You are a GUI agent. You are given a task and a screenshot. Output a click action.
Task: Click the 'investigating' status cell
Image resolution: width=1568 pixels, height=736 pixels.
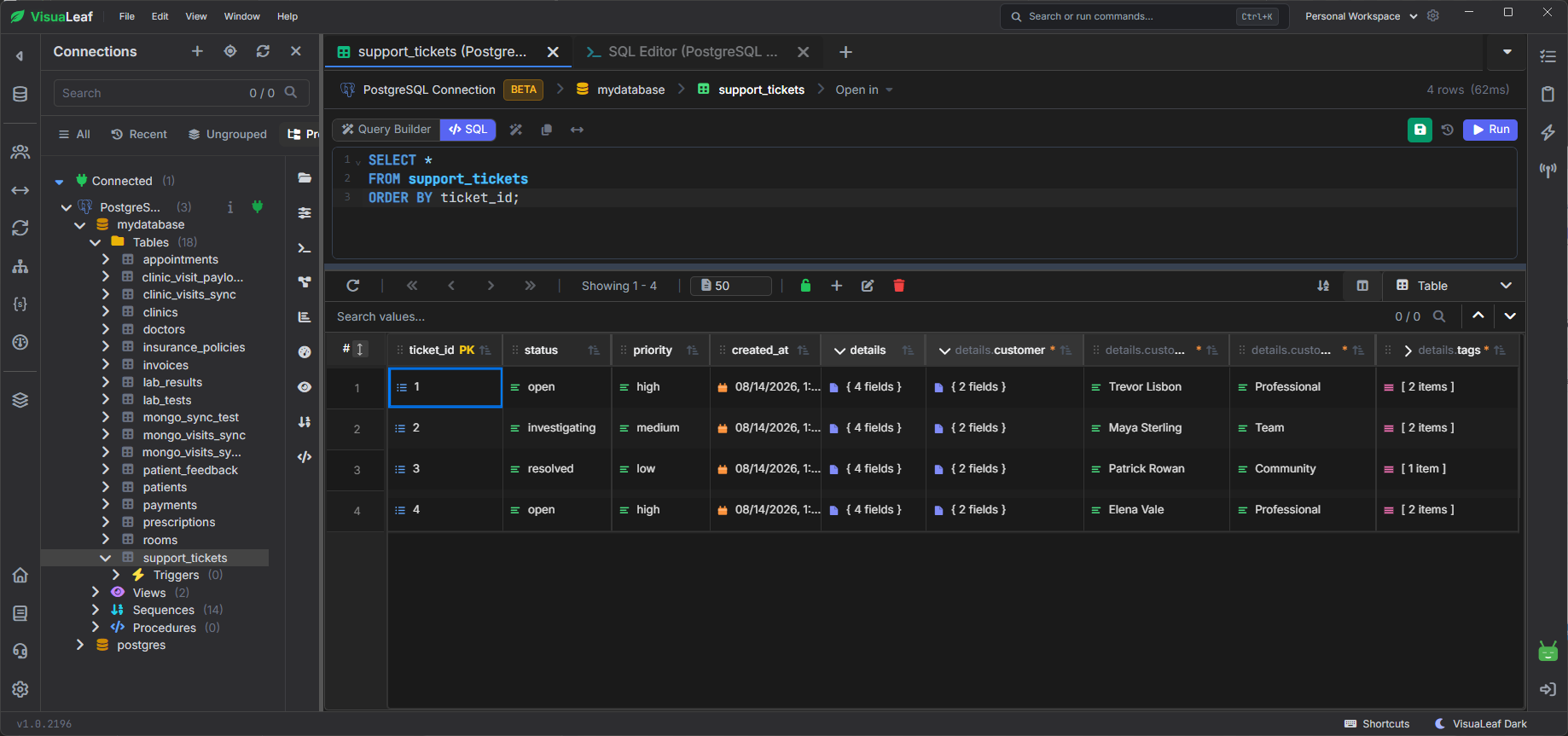point(557,428)
